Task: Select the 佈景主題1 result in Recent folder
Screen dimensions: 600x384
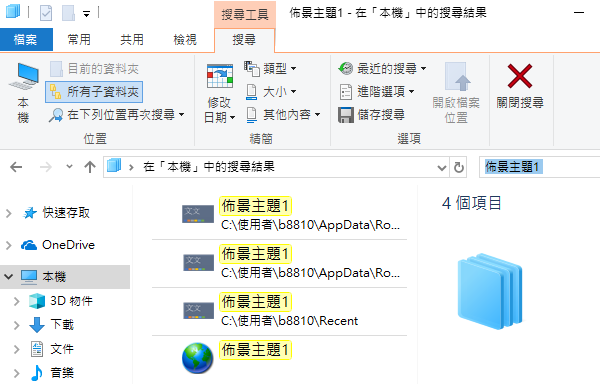Action: point(279,311)
